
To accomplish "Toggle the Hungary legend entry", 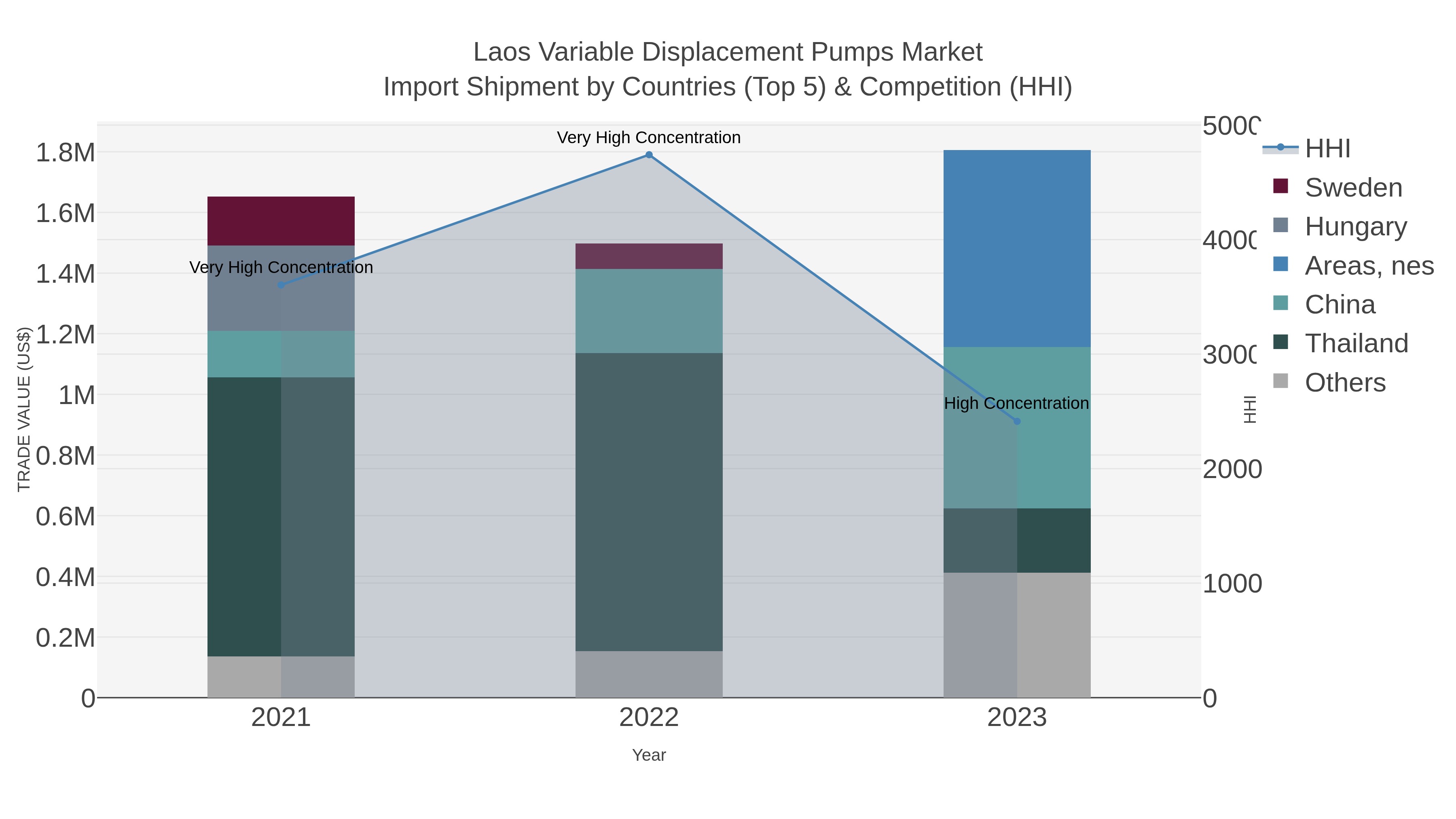I will [x=1340, y=226].
